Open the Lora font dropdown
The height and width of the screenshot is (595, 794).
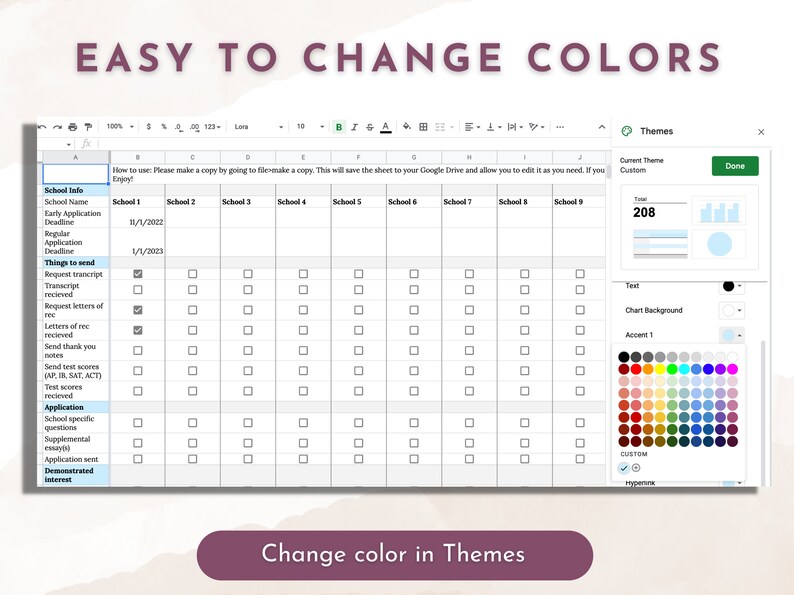coord(258,127)
